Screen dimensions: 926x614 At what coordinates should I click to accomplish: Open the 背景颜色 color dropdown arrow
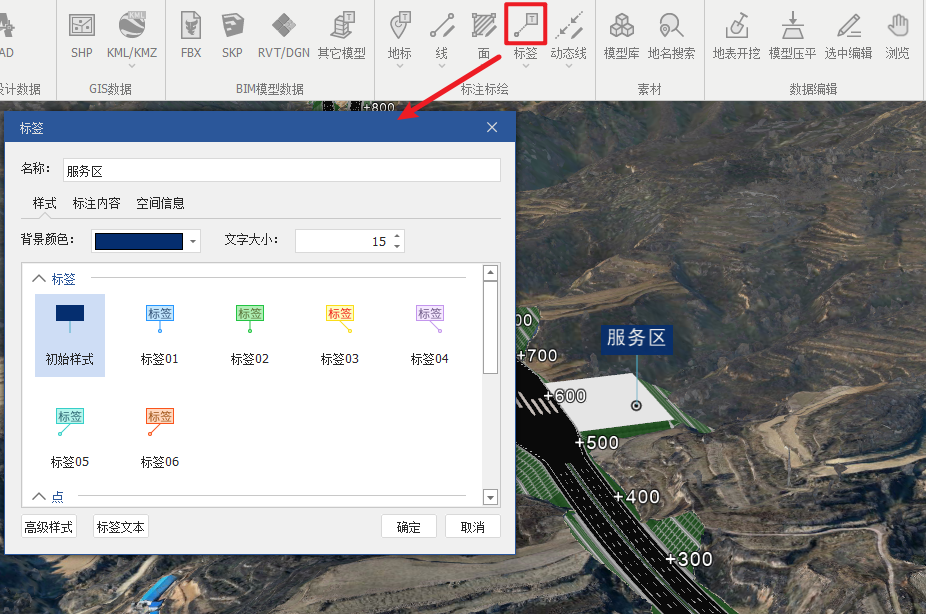(193, 242)
